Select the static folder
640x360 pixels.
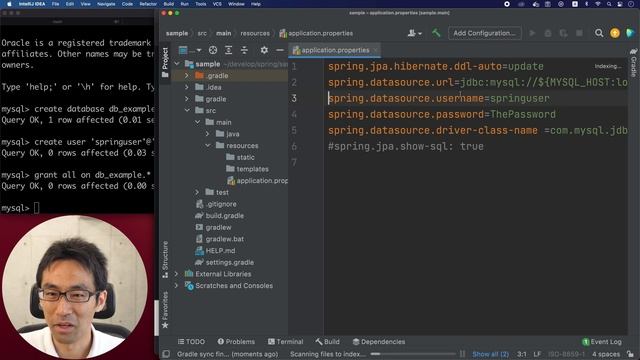pos(240,157)
